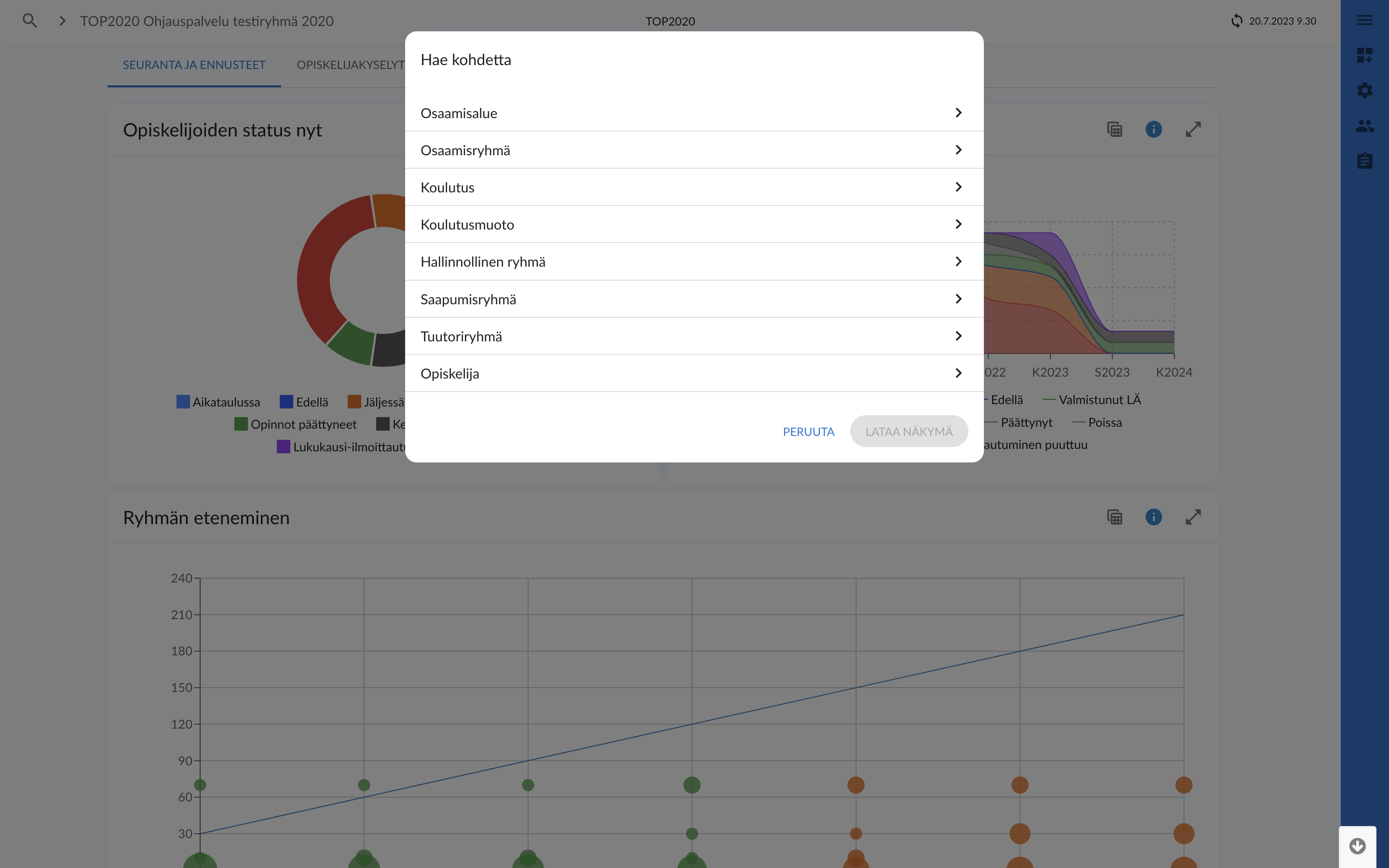Open info for Ryhmän eteneminen chart
The image size is (1389, 868).
(1154, 517)
